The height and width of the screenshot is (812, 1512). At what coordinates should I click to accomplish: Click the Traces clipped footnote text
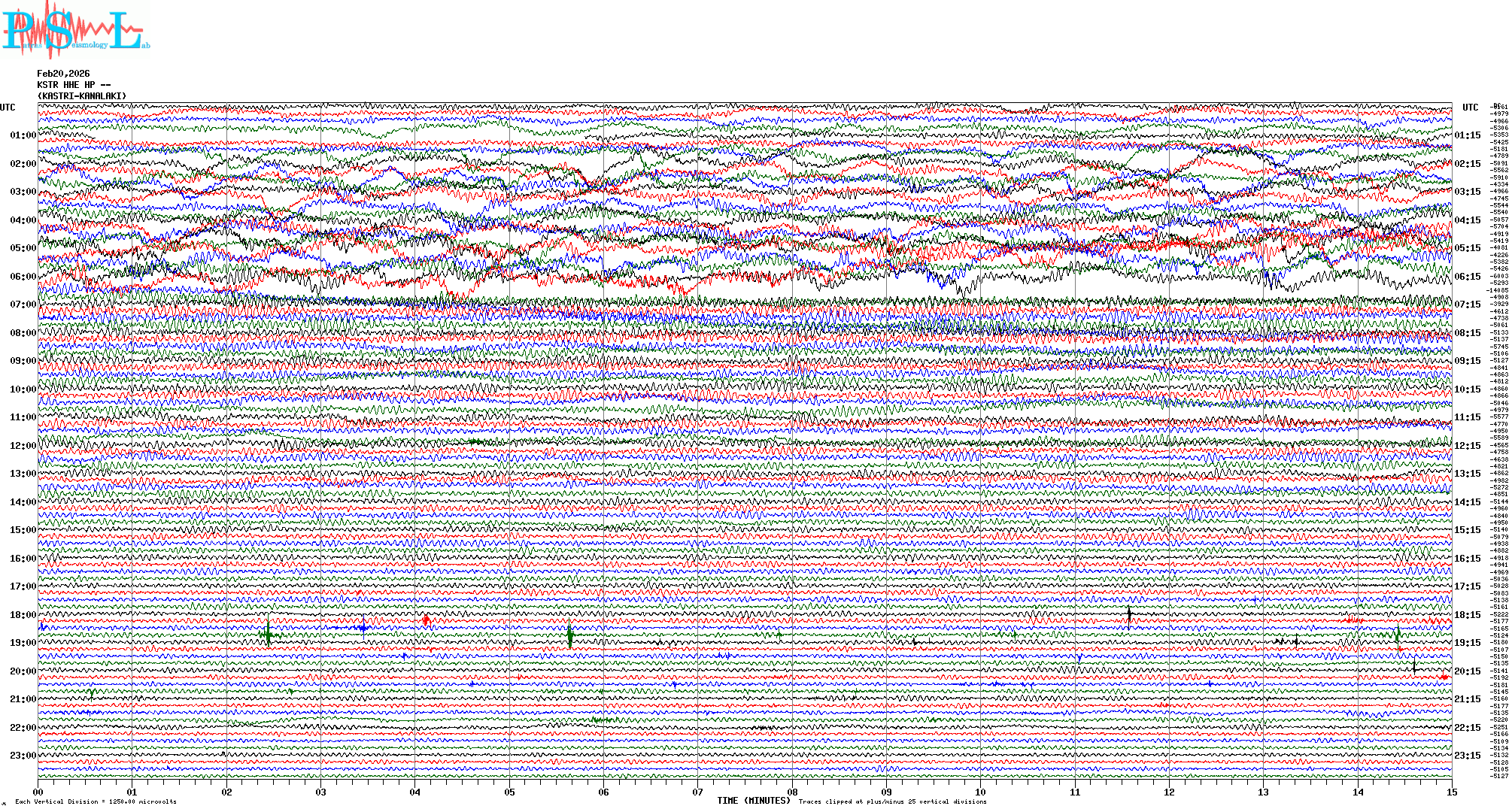coord(892,801)
